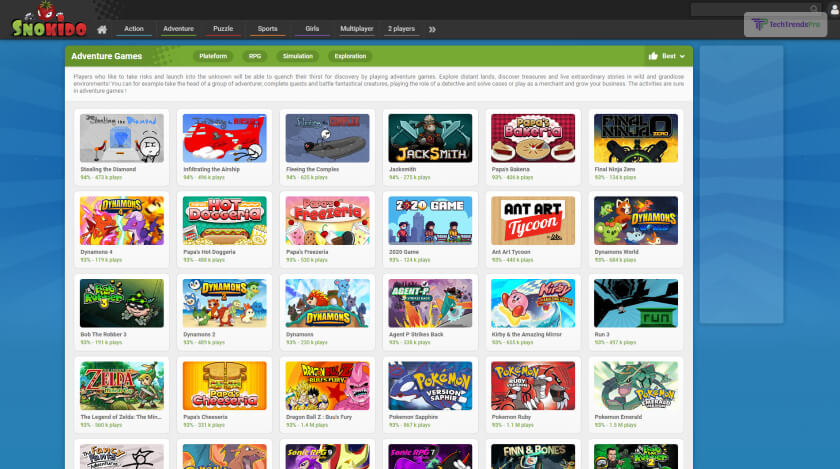Screen dimensions: 840x469
Task: Click the thumbs-up Best icon
Action: 653,56
